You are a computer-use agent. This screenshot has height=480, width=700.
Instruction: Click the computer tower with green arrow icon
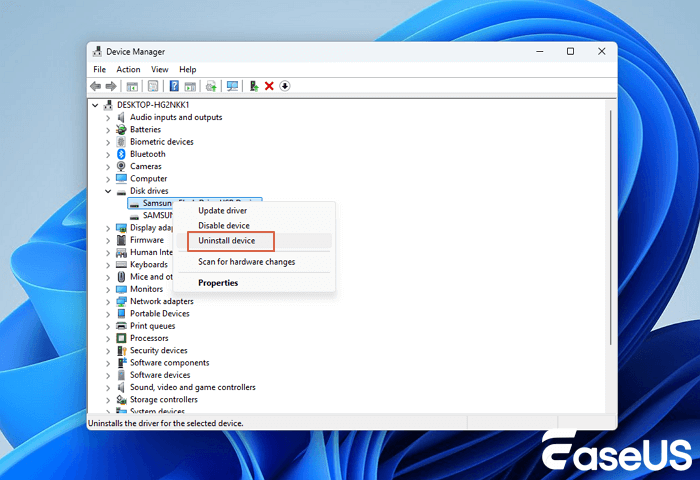[254, 86]
